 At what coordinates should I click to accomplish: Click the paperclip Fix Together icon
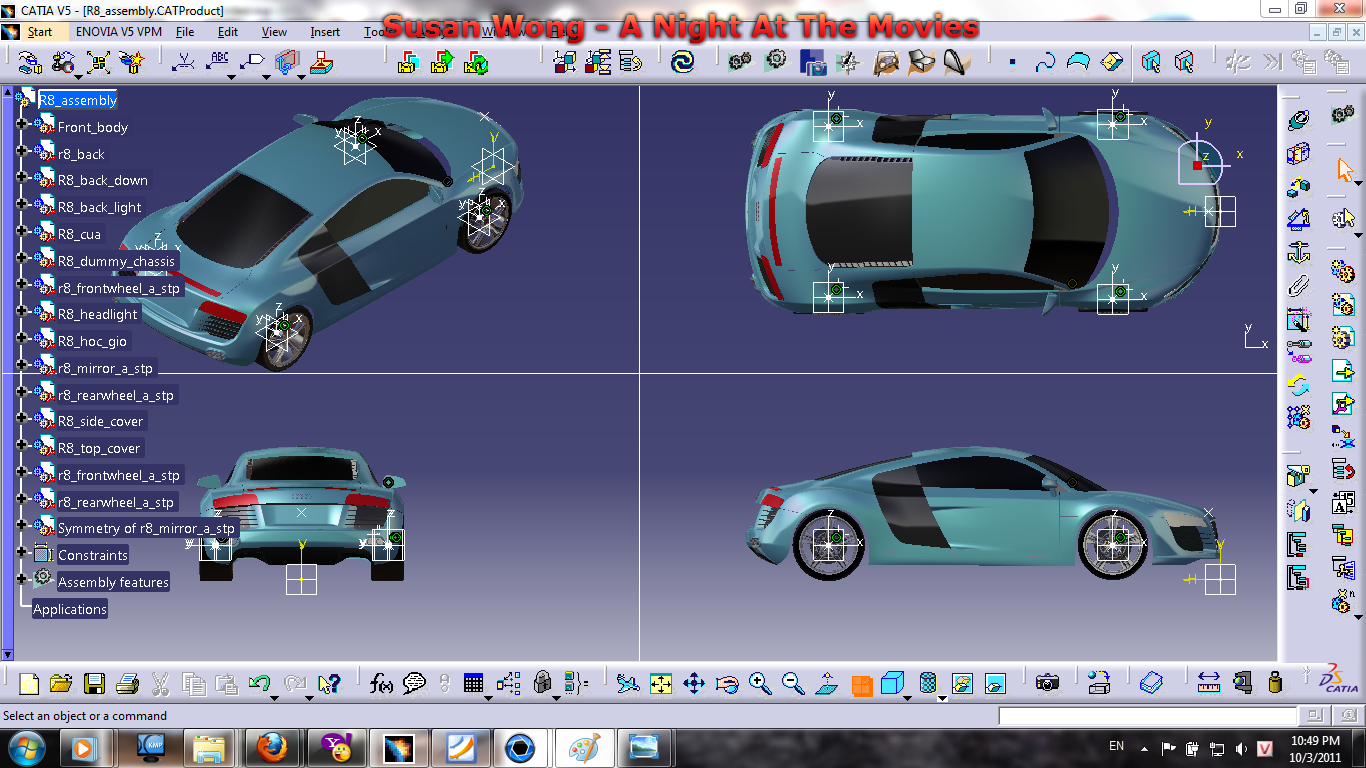[1298, 285]
